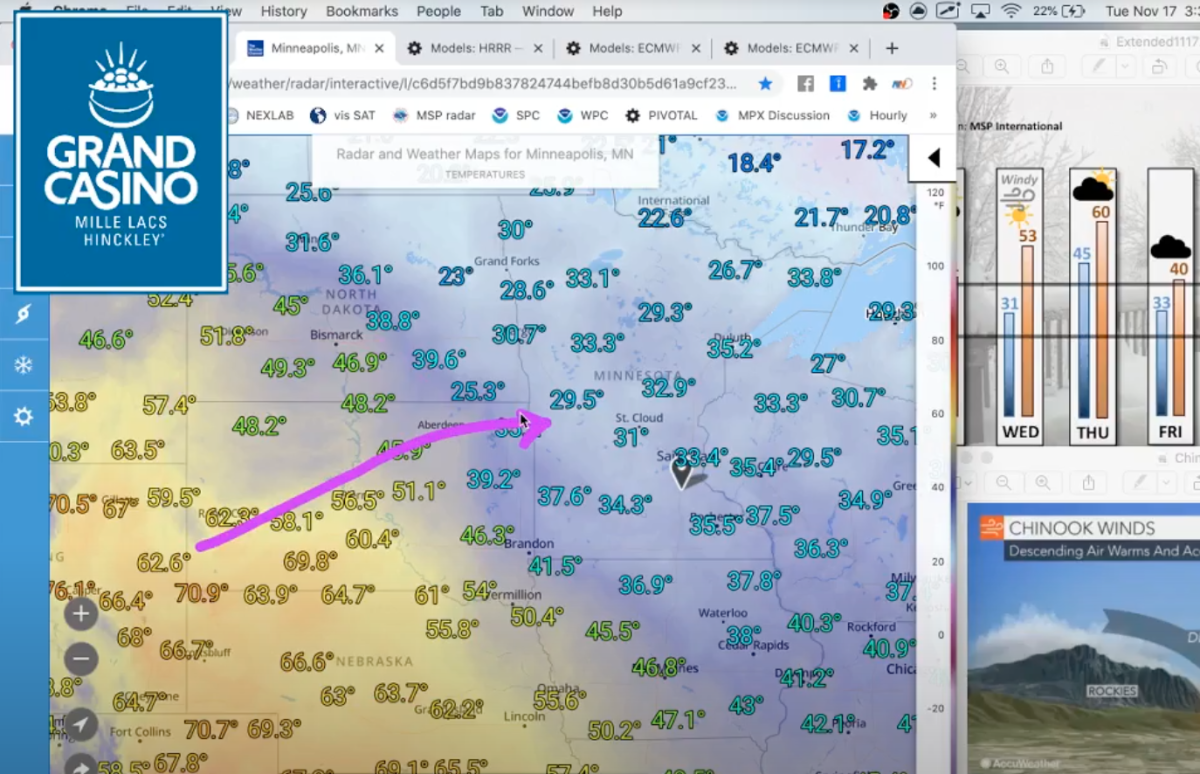Open the Chrome extensions puzzle icon
The height and width of the screenshot is (774, 1200).
point(870,84)
